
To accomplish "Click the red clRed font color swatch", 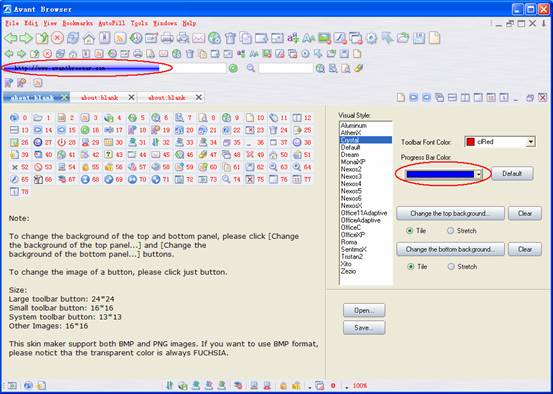I will click(470, 142).
